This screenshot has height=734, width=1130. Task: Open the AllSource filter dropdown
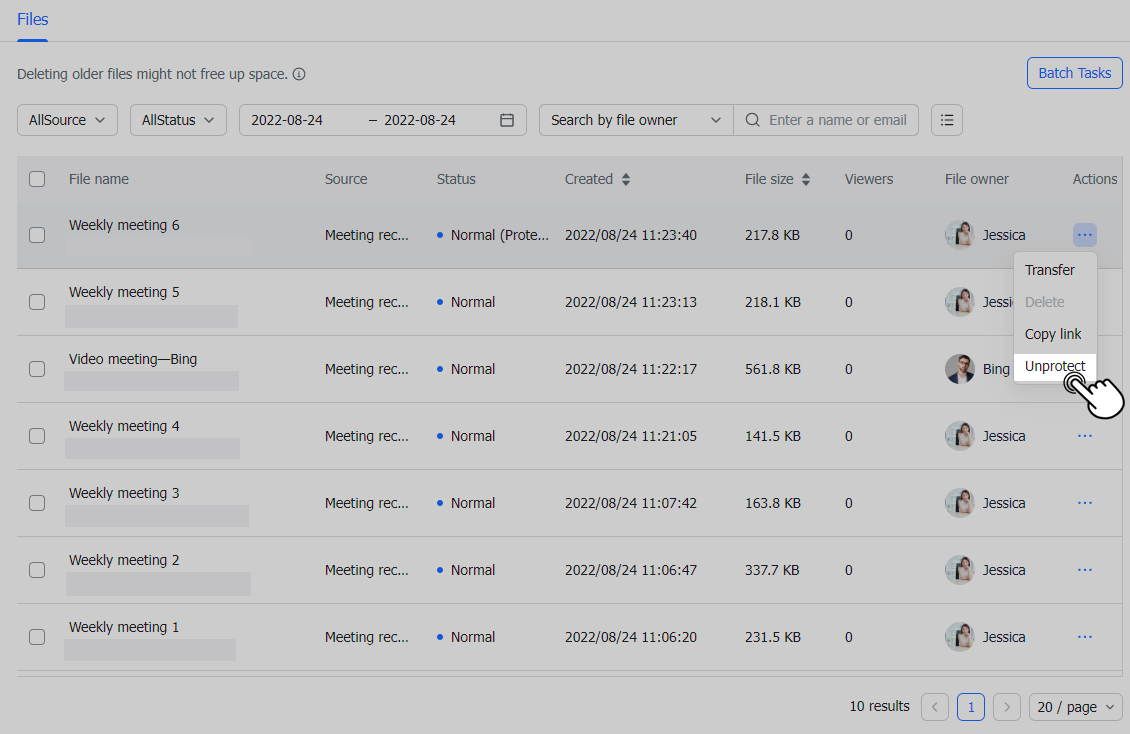click(67, 119)
